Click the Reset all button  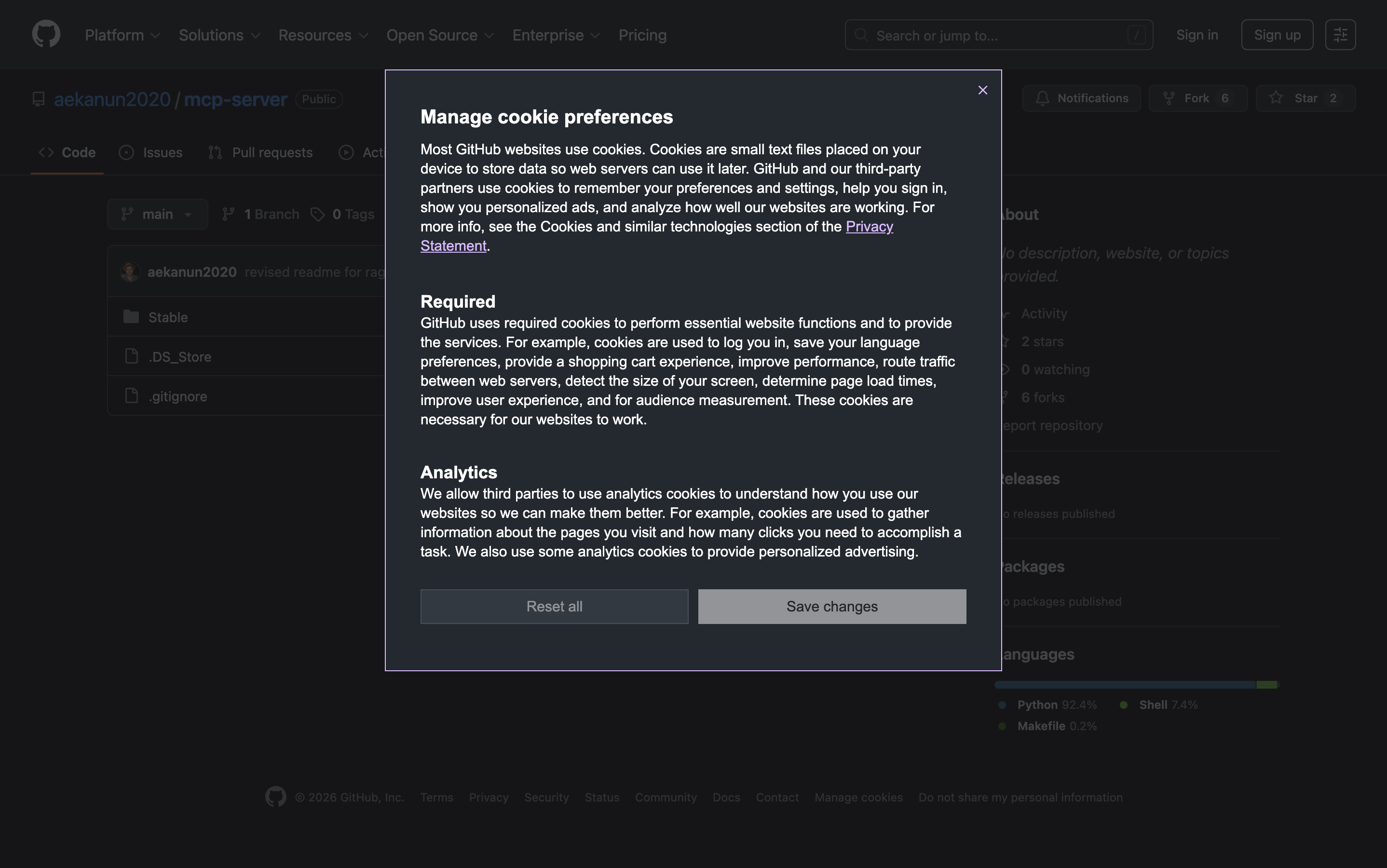[x=554, y=606]
